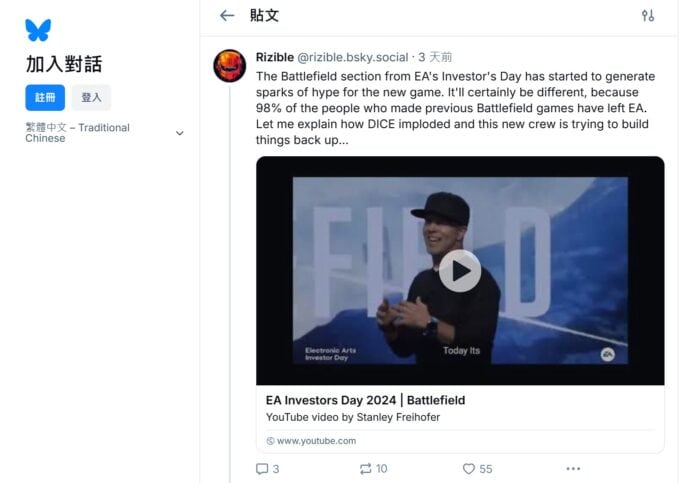Click the 登入 login button
Viewport: 694px width, 483px height.
point(91,97)
